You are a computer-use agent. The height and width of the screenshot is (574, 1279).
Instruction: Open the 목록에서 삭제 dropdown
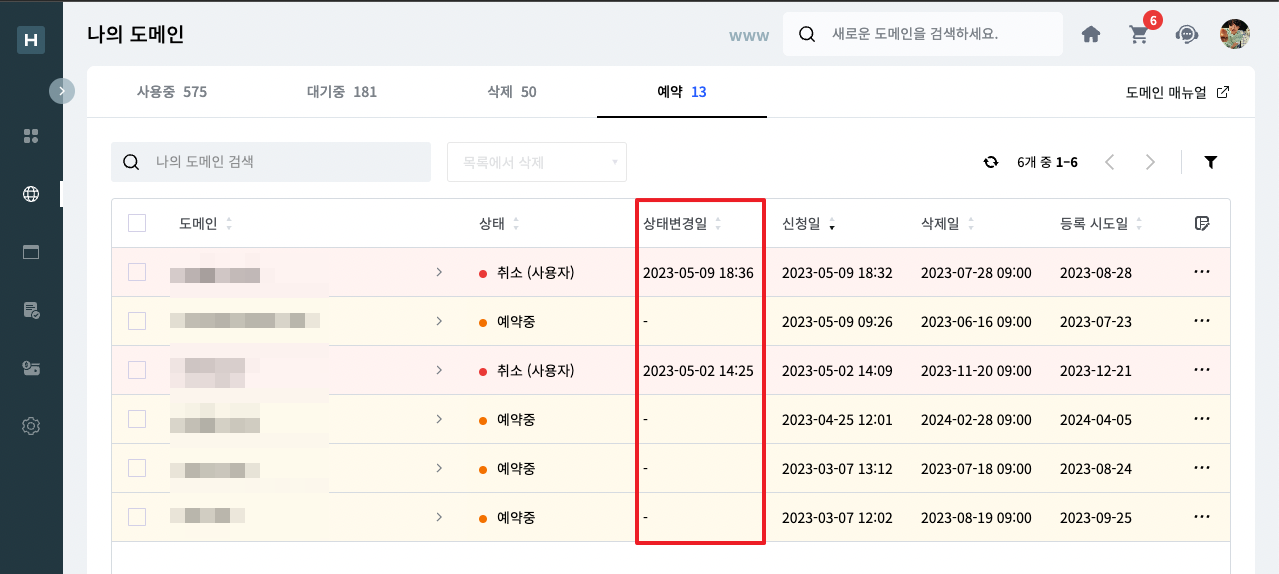pos(536,162)
